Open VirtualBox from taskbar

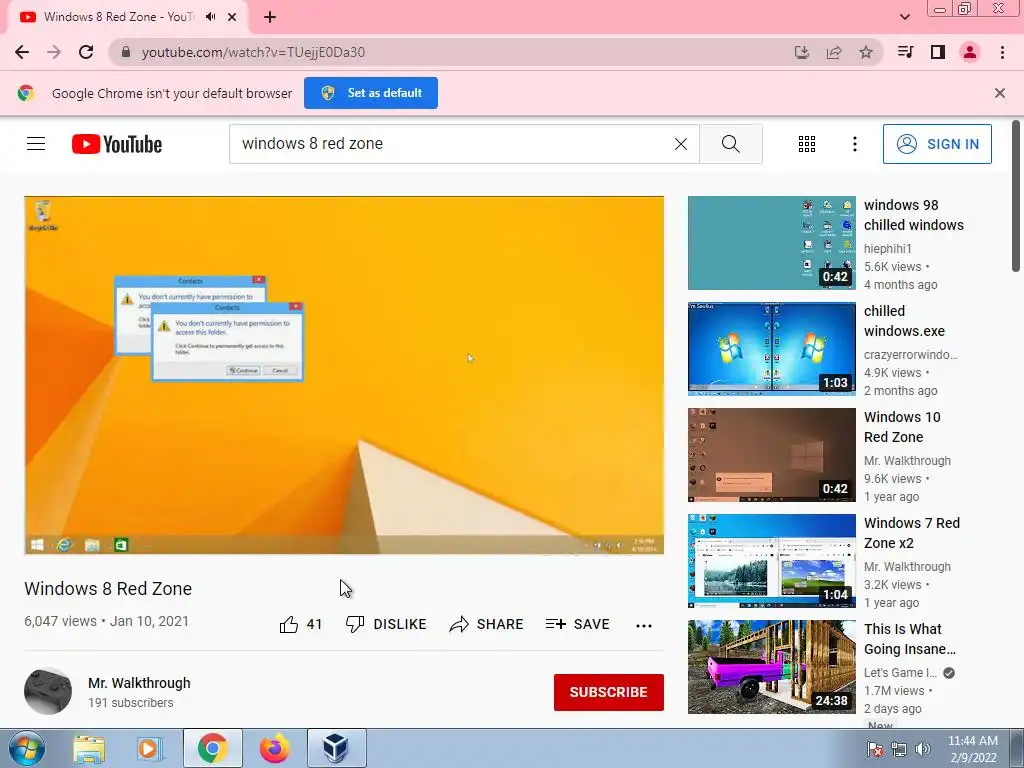tap(336, 748)
